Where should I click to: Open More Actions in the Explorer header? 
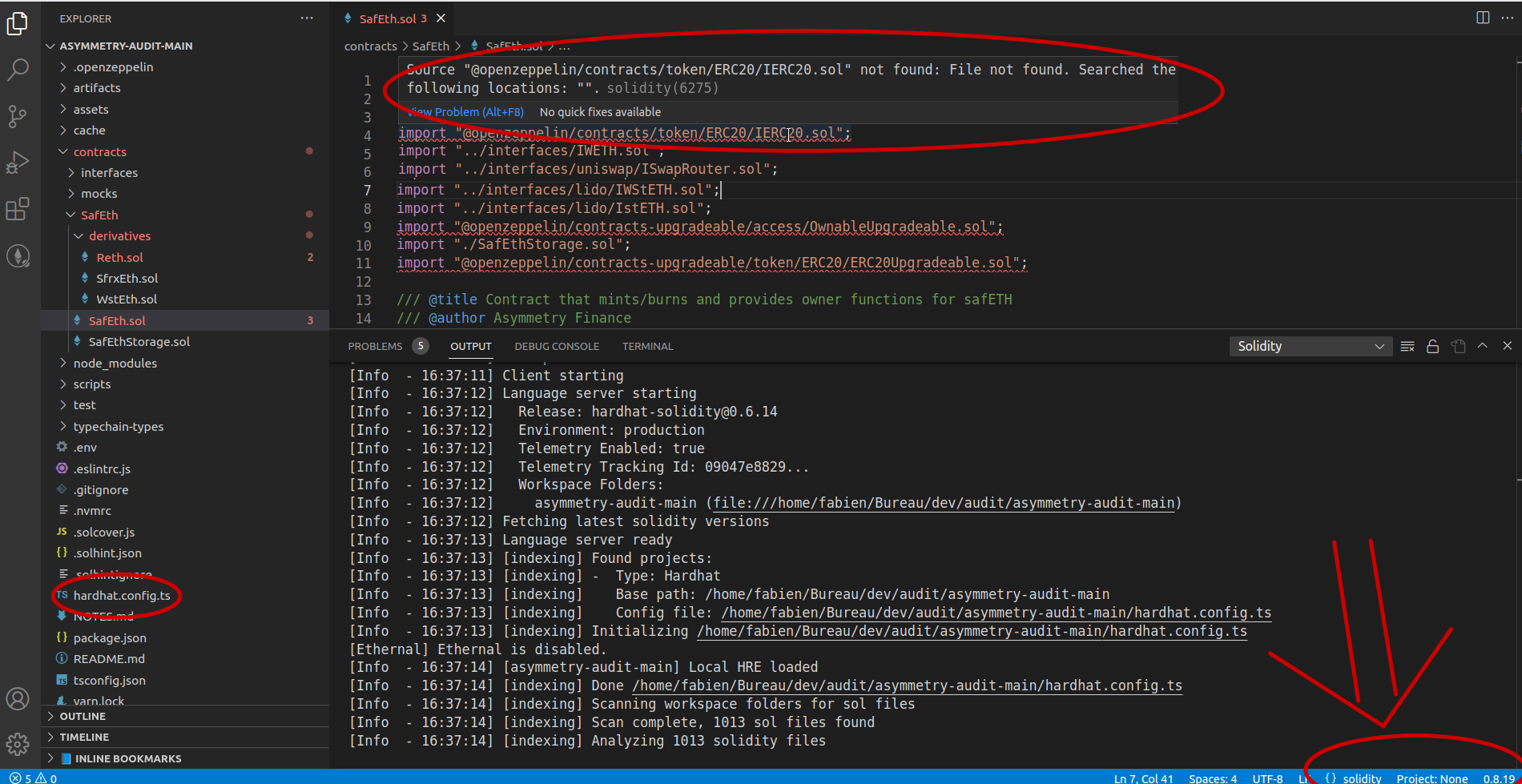(x=307, y=18)
